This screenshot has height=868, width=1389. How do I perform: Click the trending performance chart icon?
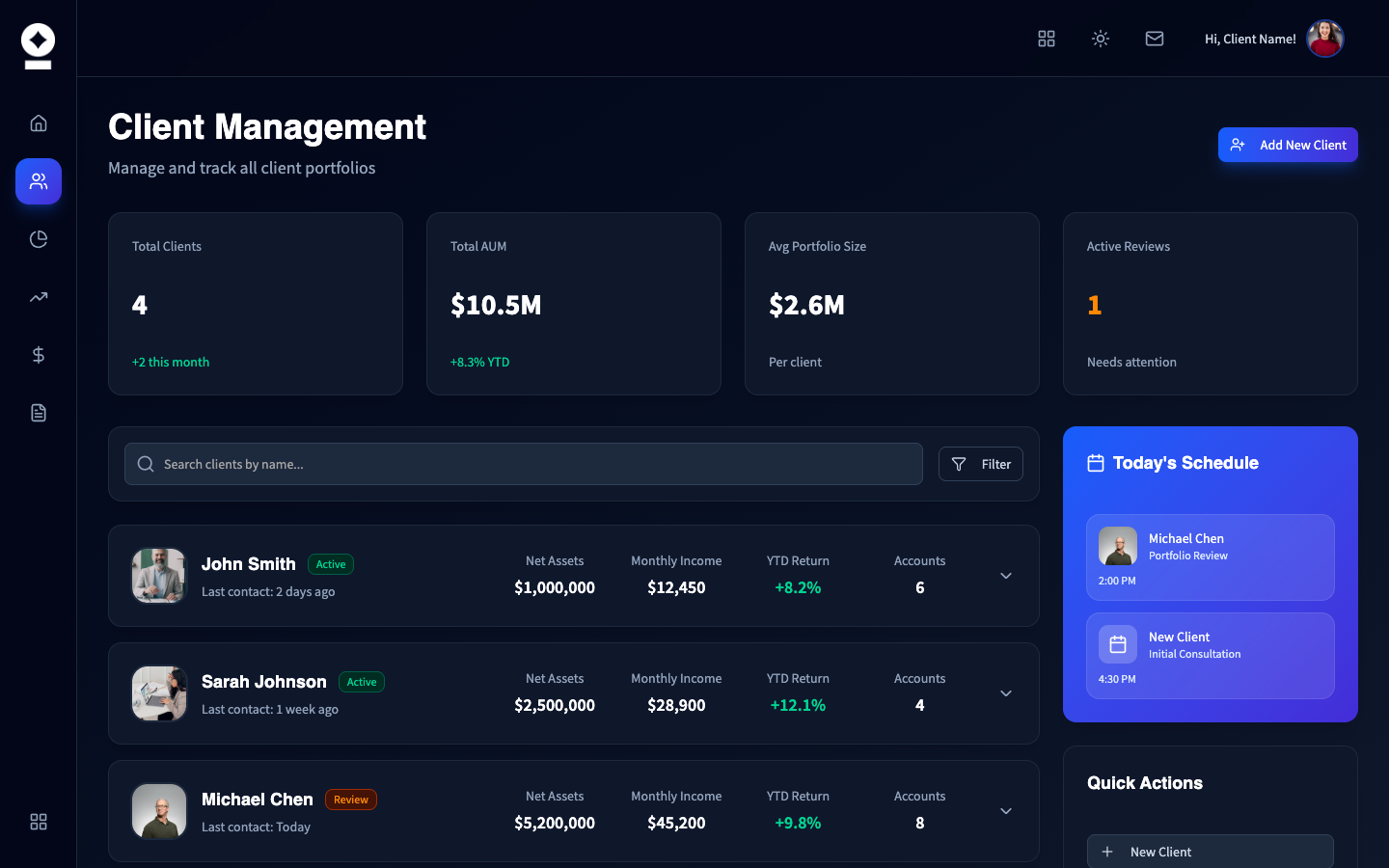[38, 296]
